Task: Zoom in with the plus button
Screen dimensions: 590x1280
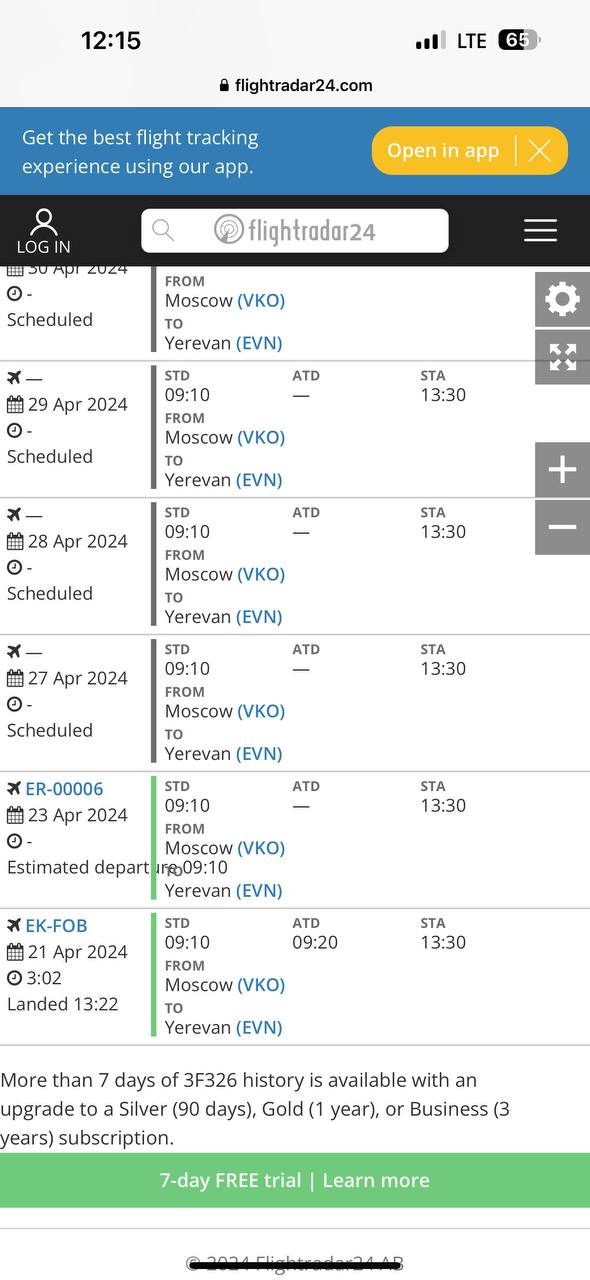Action: (x=562, y=470)
